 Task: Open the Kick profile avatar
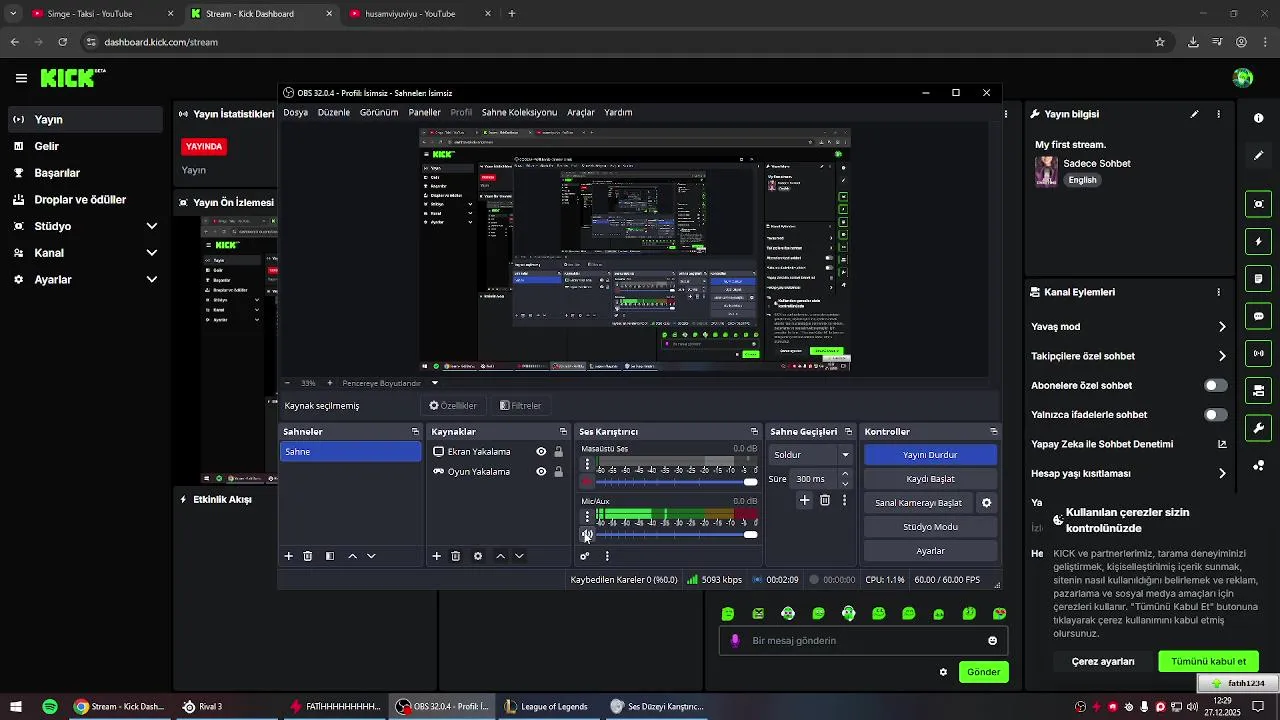tap(1243, 78)
